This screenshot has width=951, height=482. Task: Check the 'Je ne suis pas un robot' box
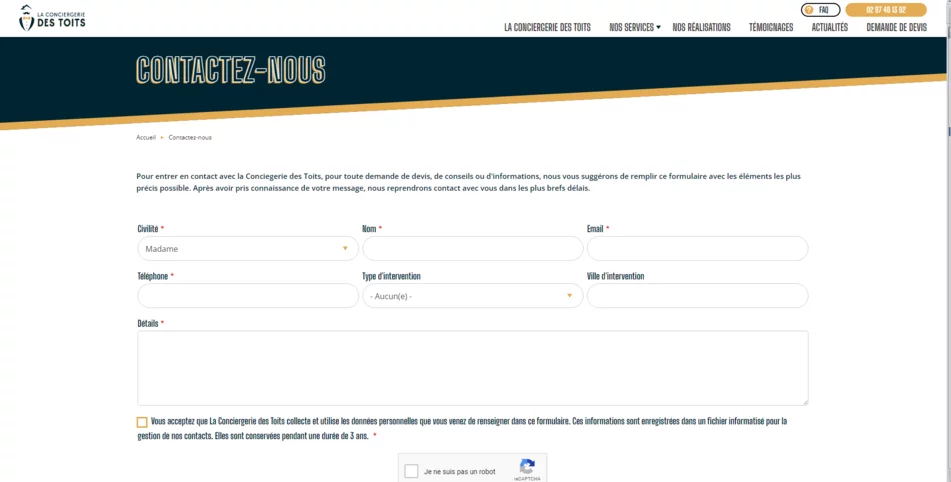click(x=411, y=471)
